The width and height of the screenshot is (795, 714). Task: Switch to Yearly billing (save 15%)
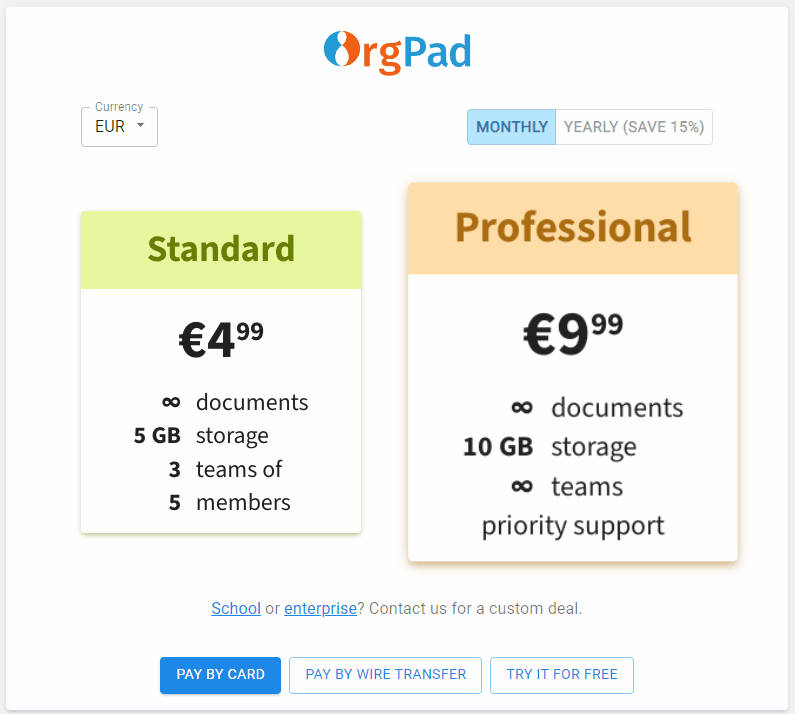(633, 127)
